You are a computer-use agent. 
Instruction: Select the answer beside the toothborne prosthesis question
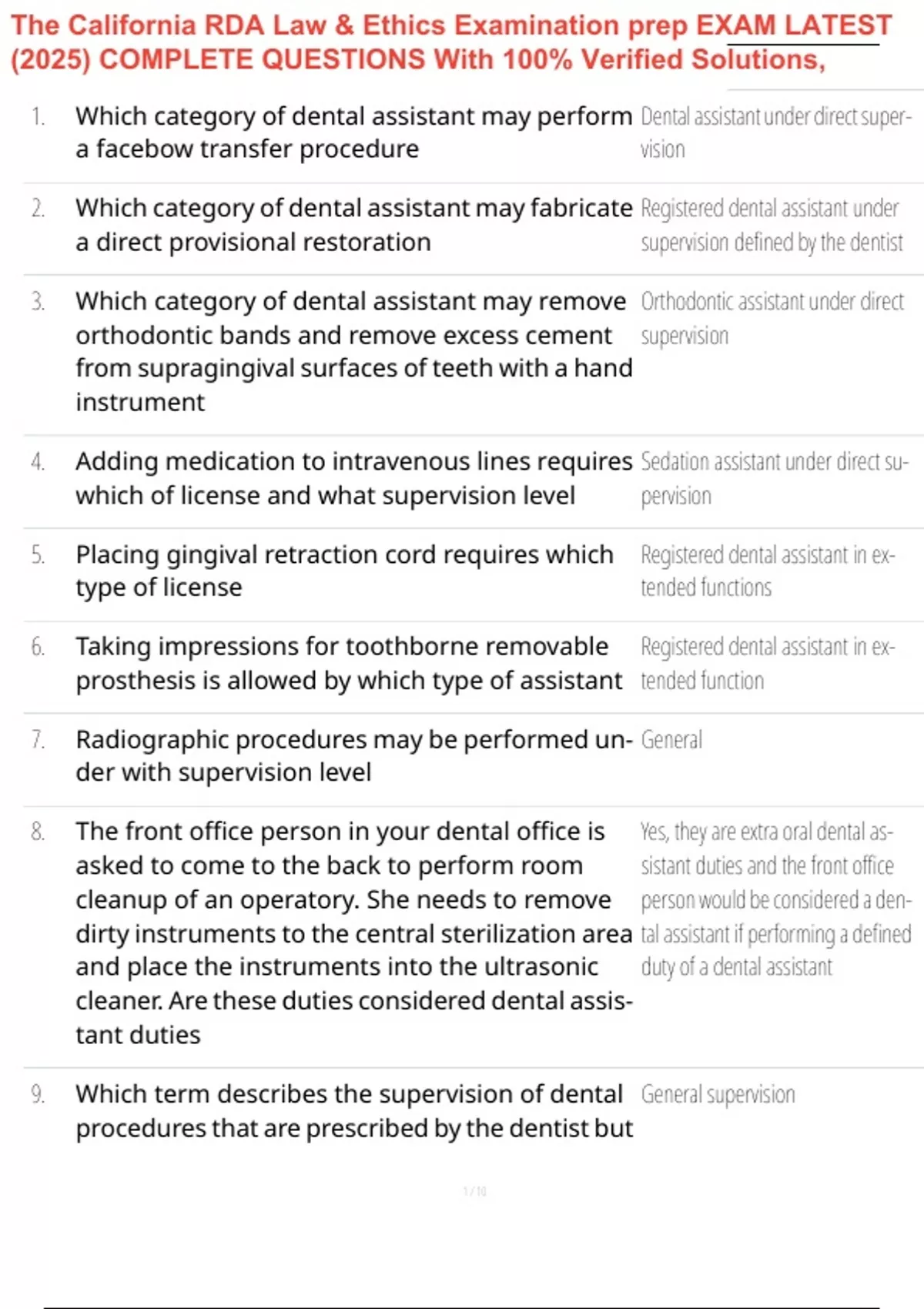[x=768, y=663]
